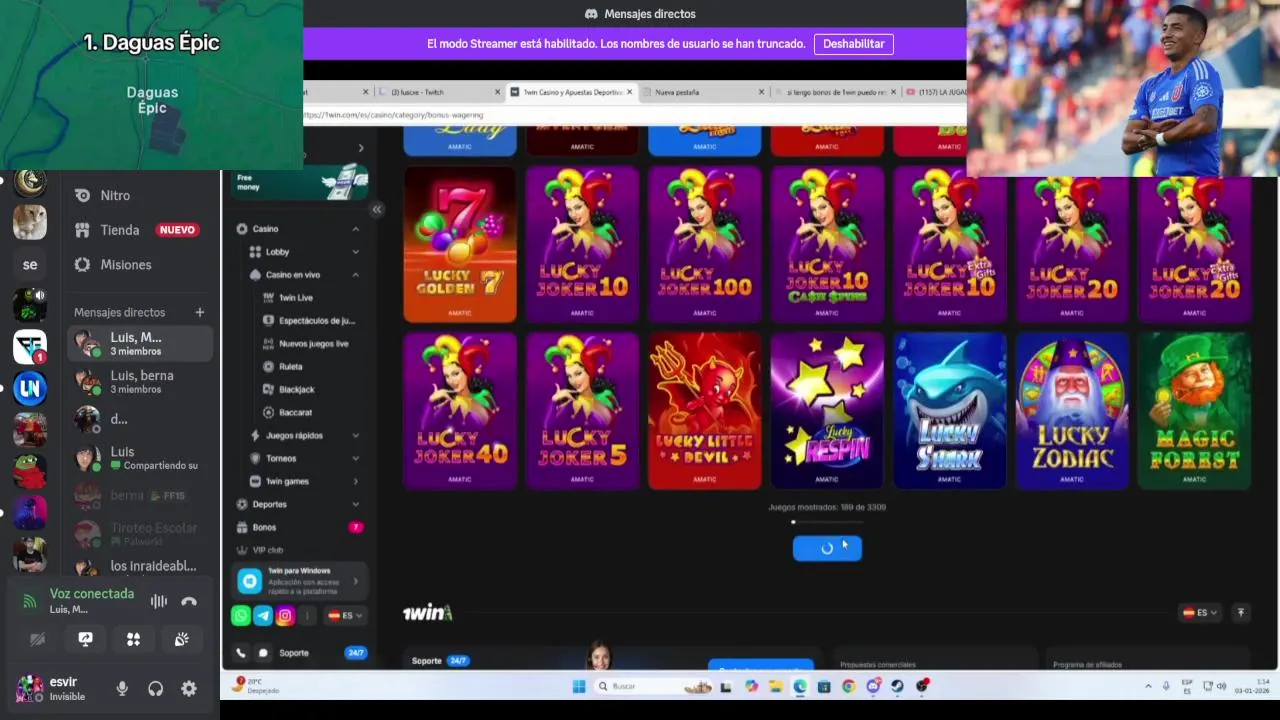1280x720 pixels.
Task: Open the Free money banner
Action: (x=300, y=183)
